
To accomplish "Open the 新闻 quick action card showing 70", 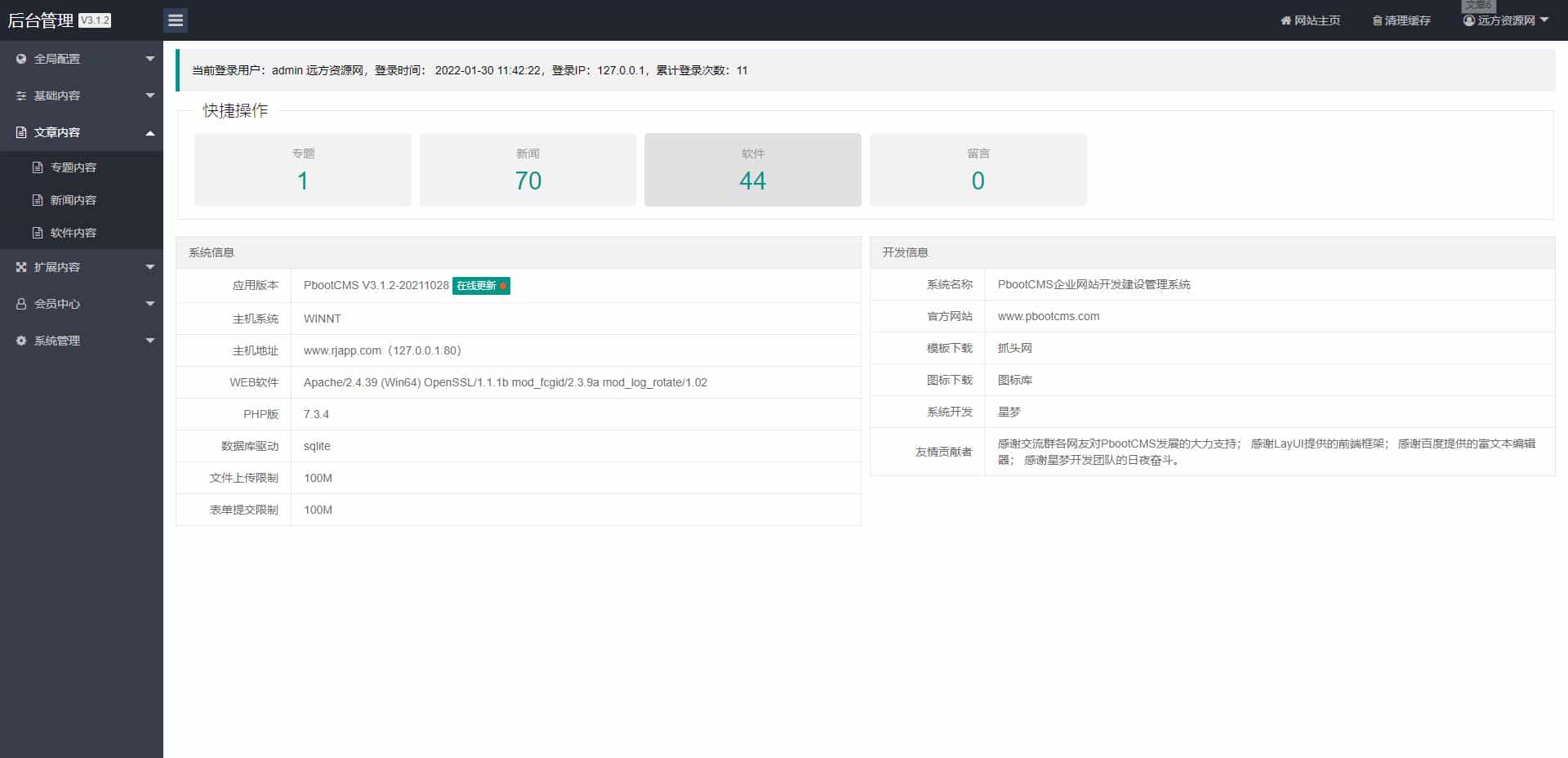I will (528, 170).
